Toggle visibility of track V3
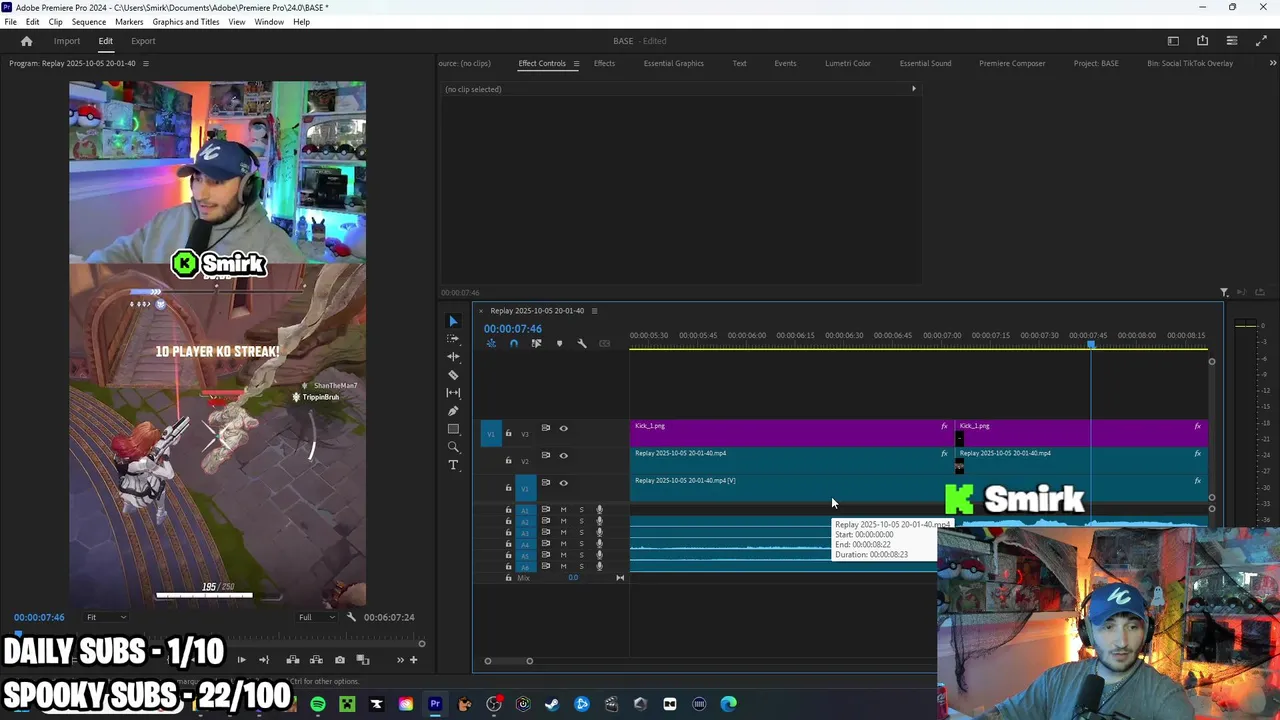Viewport: 1280px width, 720px height. click(563, 428)
